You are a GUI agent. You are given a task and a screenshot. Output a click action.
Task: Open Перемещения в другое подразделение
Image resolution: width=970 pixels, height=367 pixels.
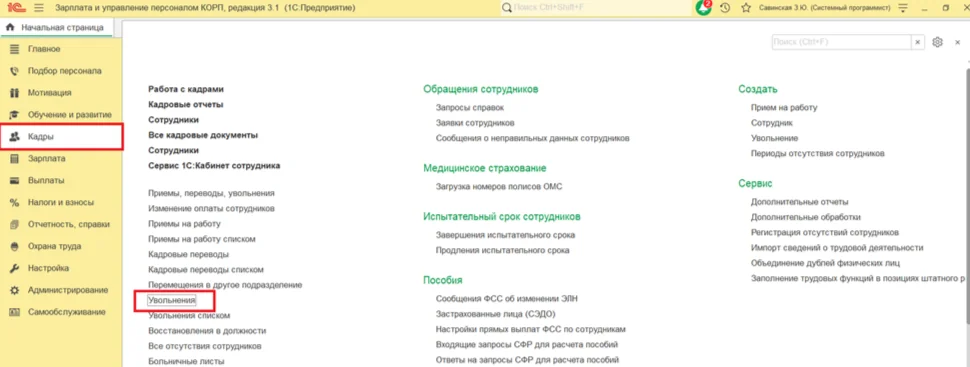tap(225, 285)
